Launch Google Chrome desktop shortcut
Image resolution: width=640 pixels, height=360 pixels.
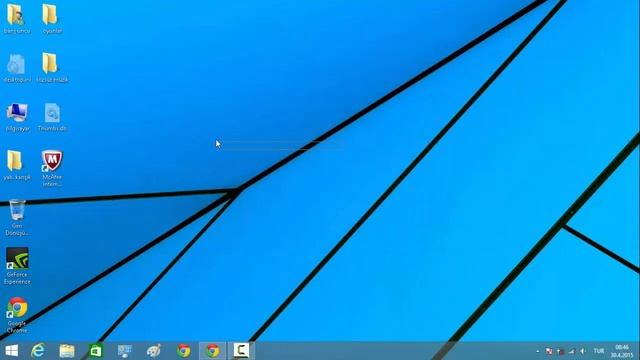[17, 308]
